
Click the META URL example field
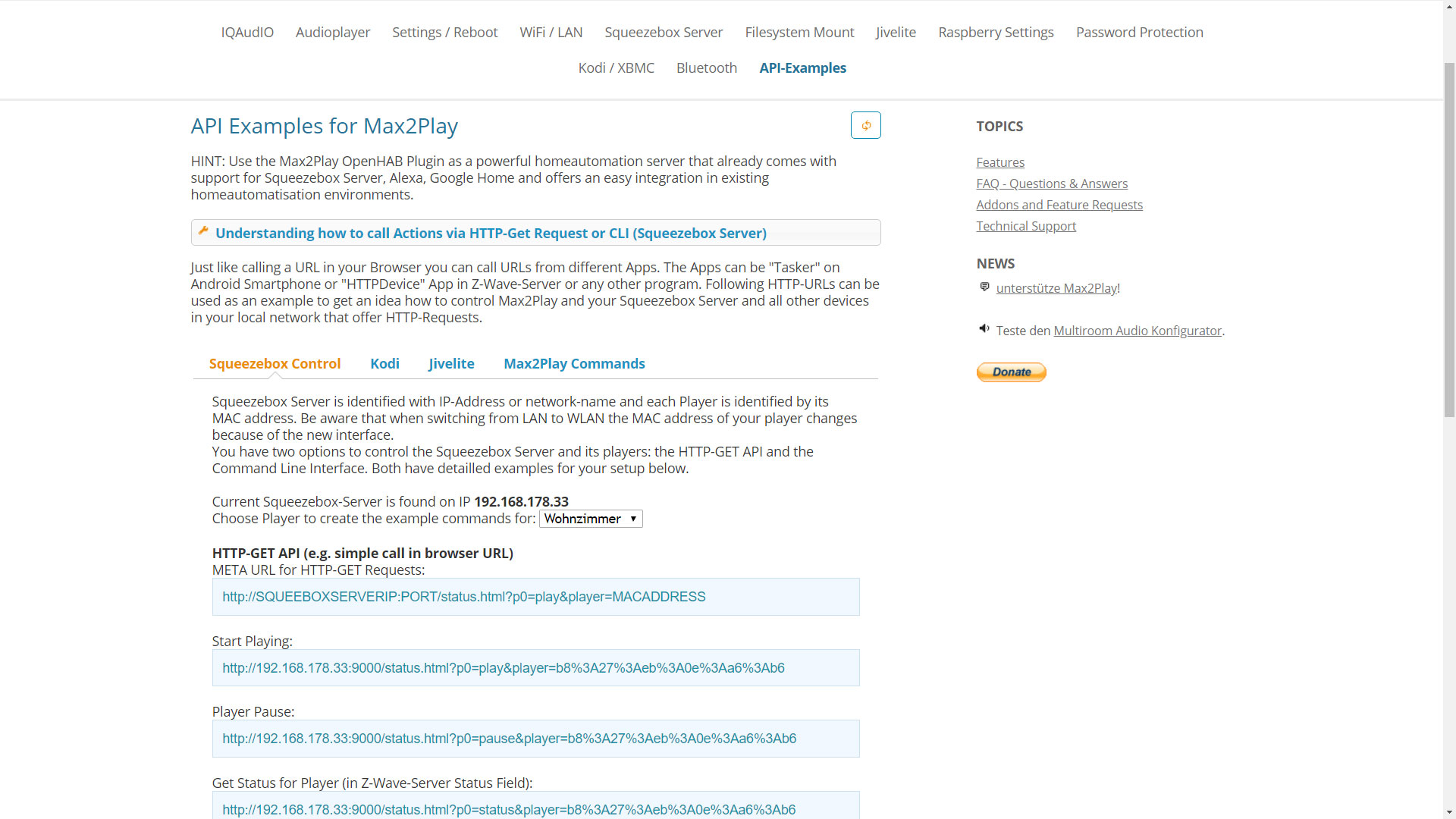pos(535,597)
